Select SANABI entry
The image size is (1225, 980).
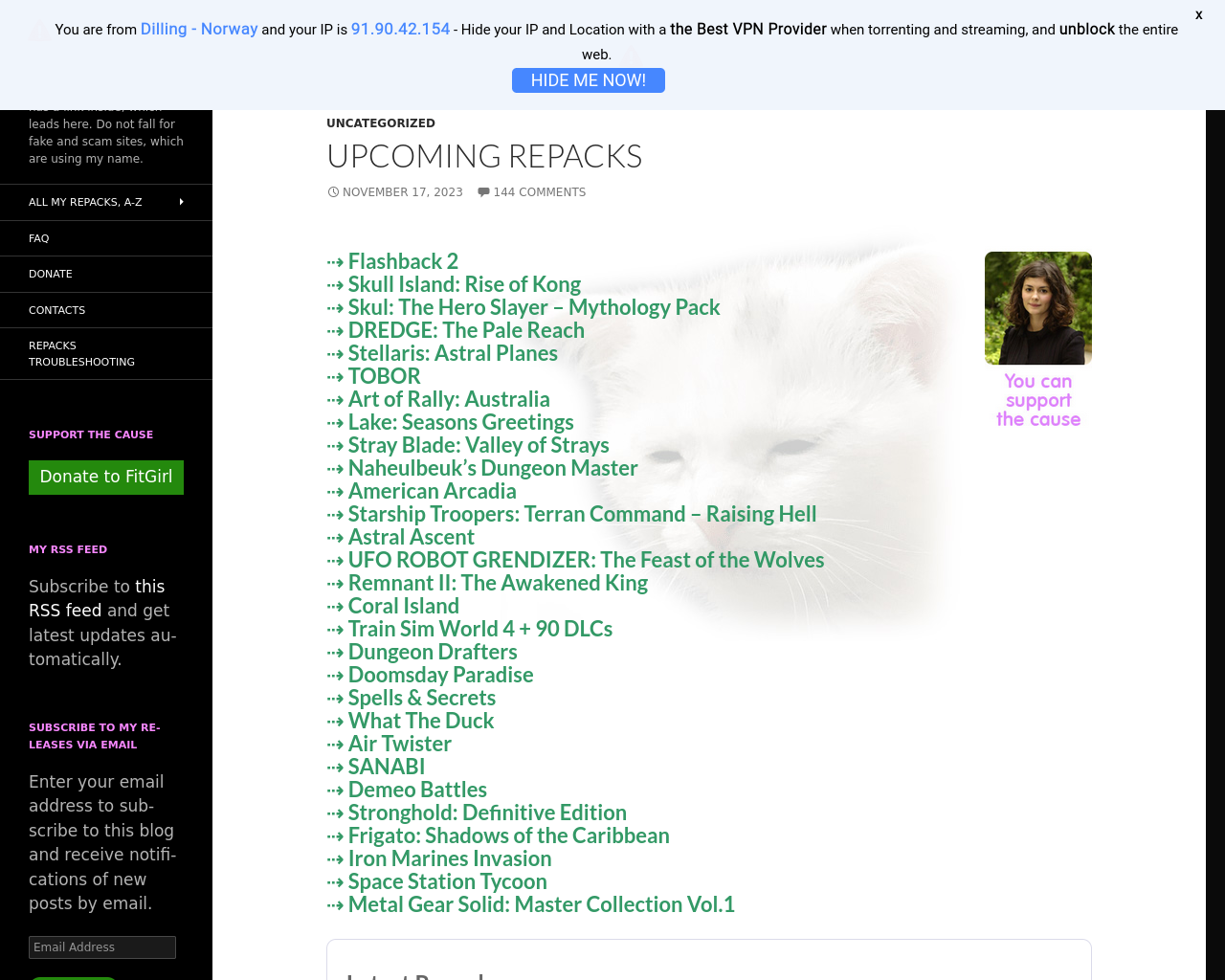[x=387, y=767]
